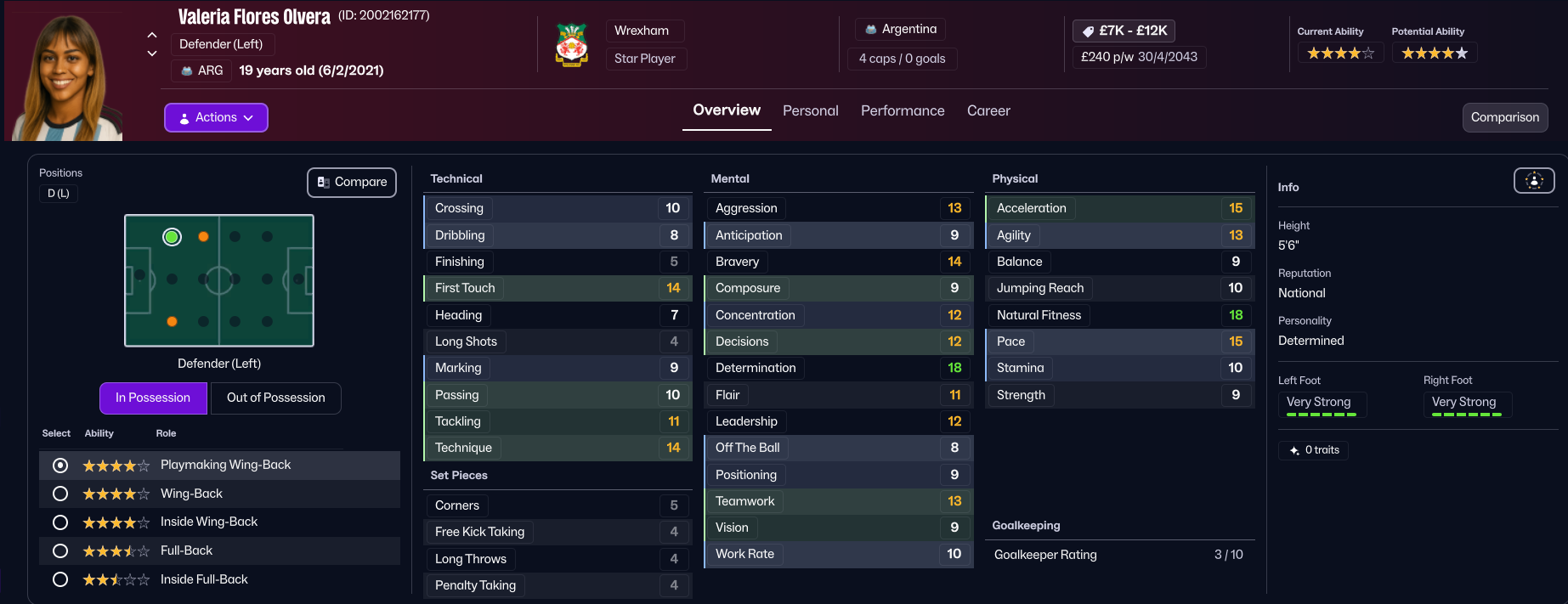Go to previous player with up chevron
The width and height of the screenshot is (1568, 604).
coord(152,35)
